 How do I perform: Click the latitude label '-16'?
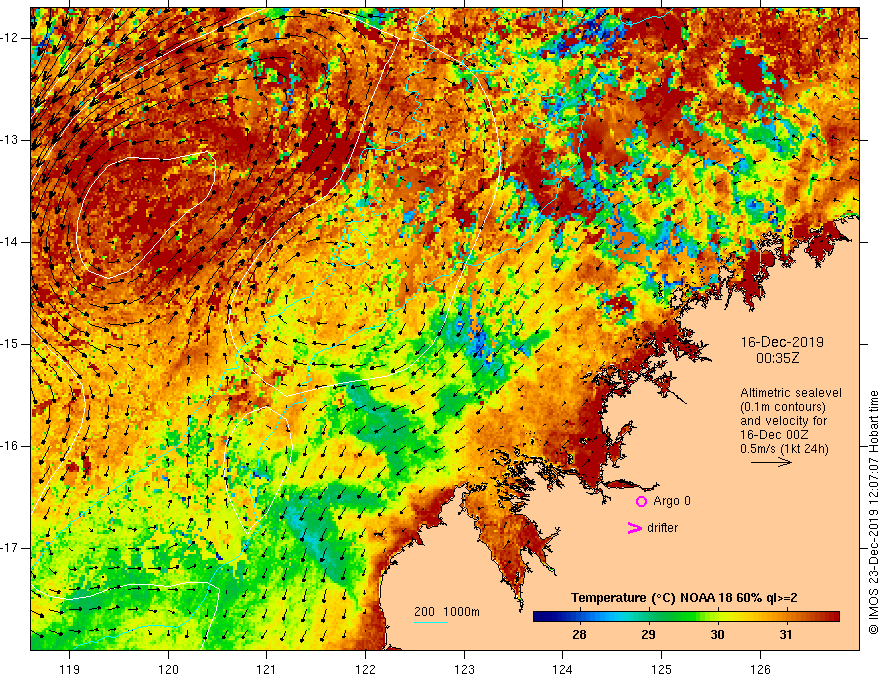pos(10,446)
